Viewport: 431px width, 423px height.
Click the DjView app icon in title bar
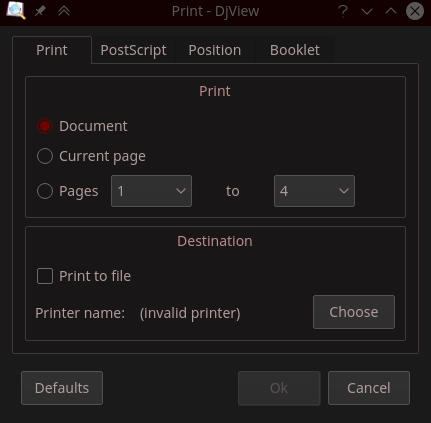(x=16, y=11)
